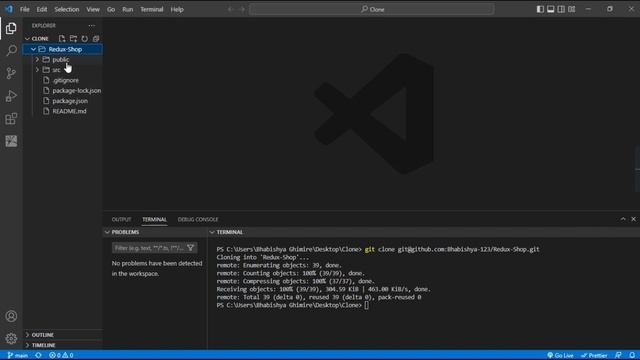Image resolution: width=640 pixels, height=360 pixels.
Task: Click the New Folder icon in Explorer
Action: pos(73,38)
